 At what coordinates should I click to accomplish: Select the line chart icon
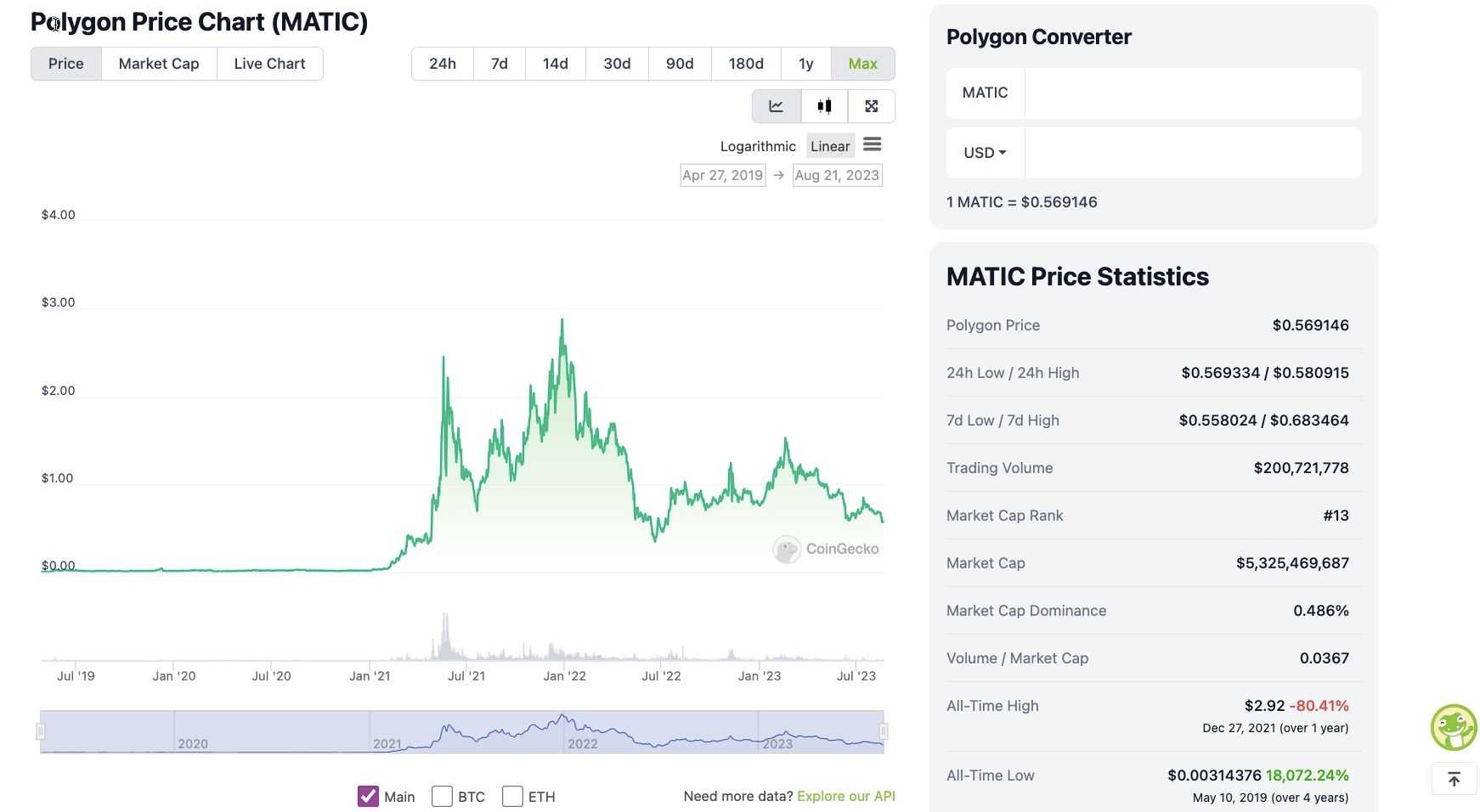[776, 105]
